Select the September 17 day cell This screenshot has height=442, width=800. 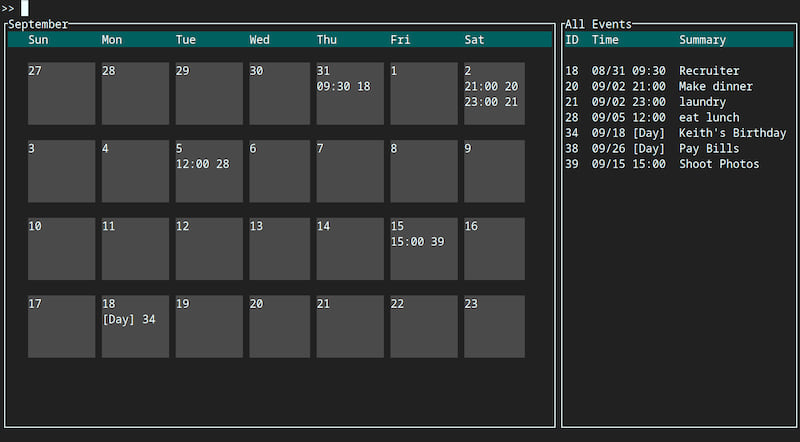(x=61, y=326)
